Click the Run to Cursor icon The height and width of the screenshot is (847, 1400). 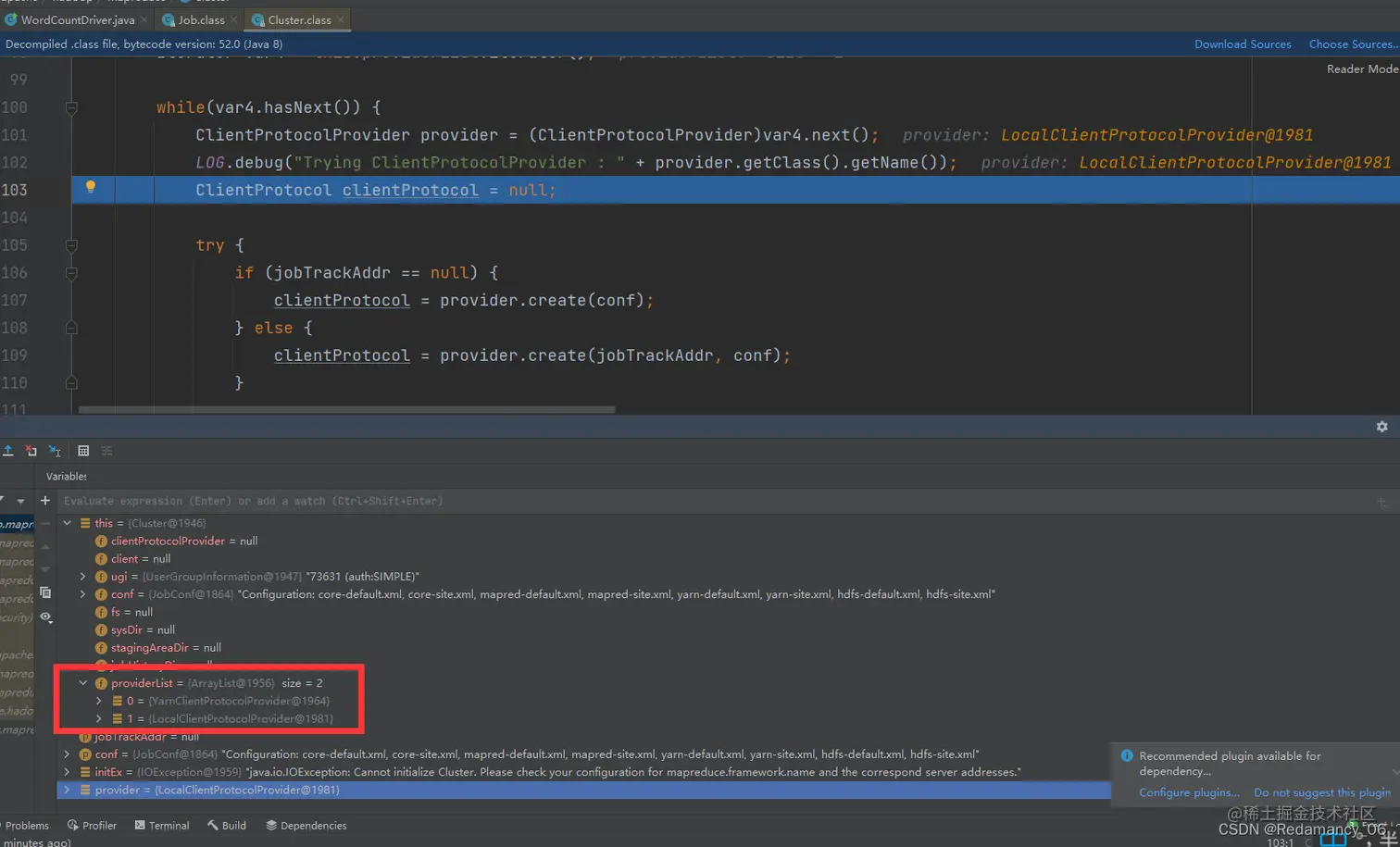55,451
